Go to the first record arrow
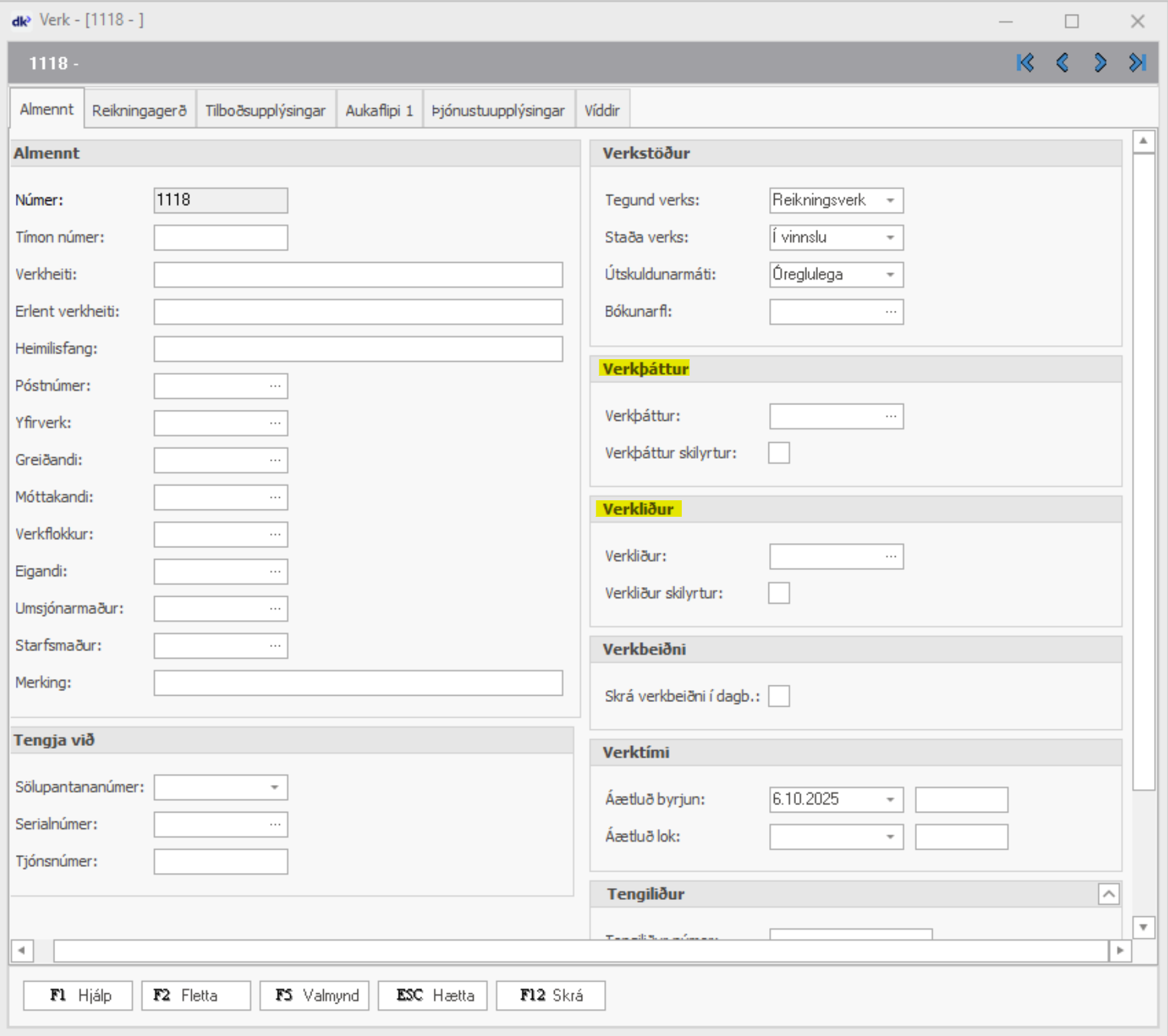 click(1024, 63)
